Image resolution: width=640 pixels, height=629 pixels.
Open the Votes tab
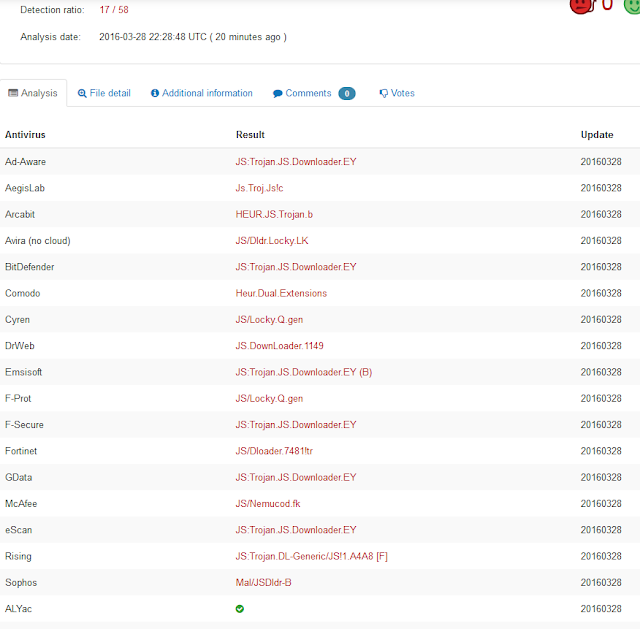pos(397,93)
